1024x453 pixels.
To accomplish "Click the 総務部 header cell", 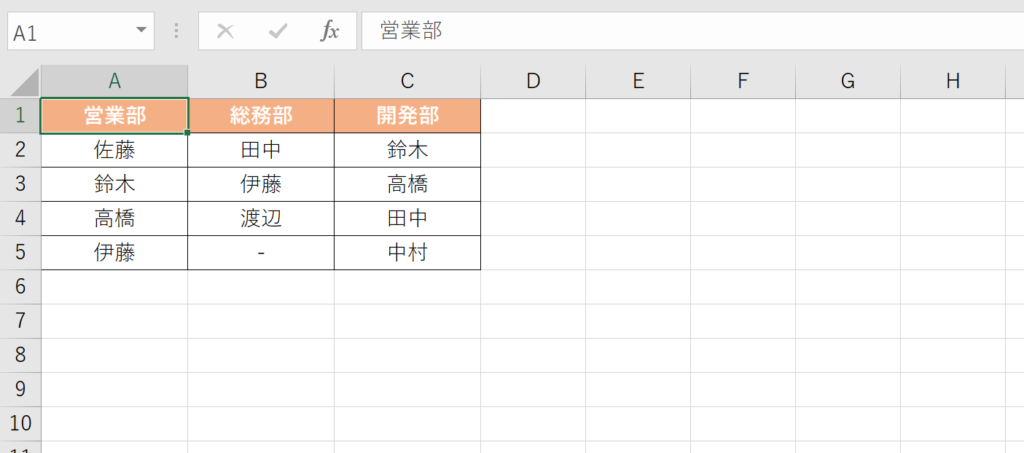I will pos(261,116).
